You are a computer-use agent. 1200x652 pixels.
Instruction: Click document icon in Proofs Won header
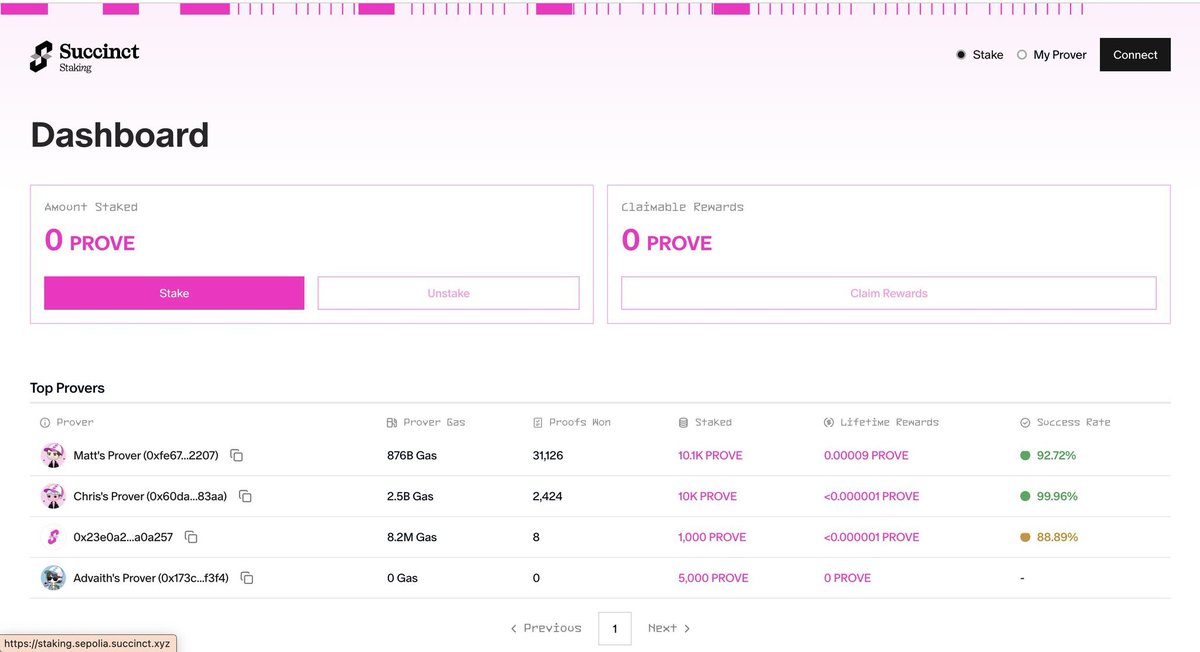click(x=539, y=423)
